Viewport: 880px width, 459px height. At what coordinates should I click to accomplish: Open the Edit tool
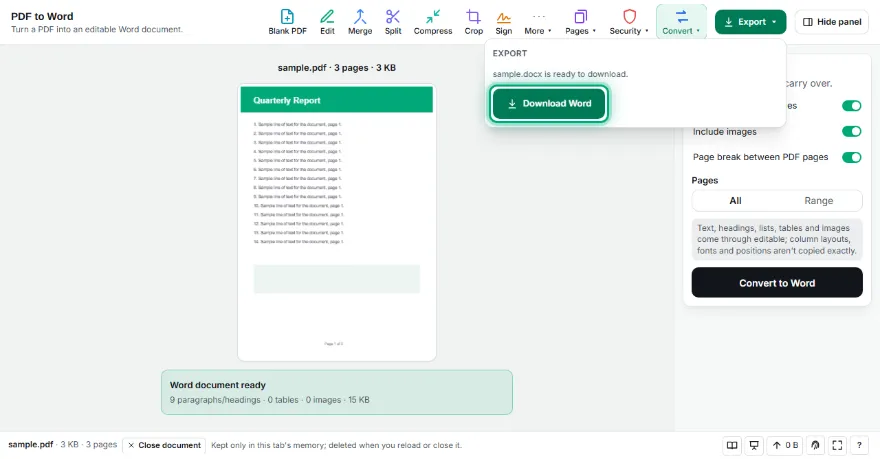tap(327, 22)
